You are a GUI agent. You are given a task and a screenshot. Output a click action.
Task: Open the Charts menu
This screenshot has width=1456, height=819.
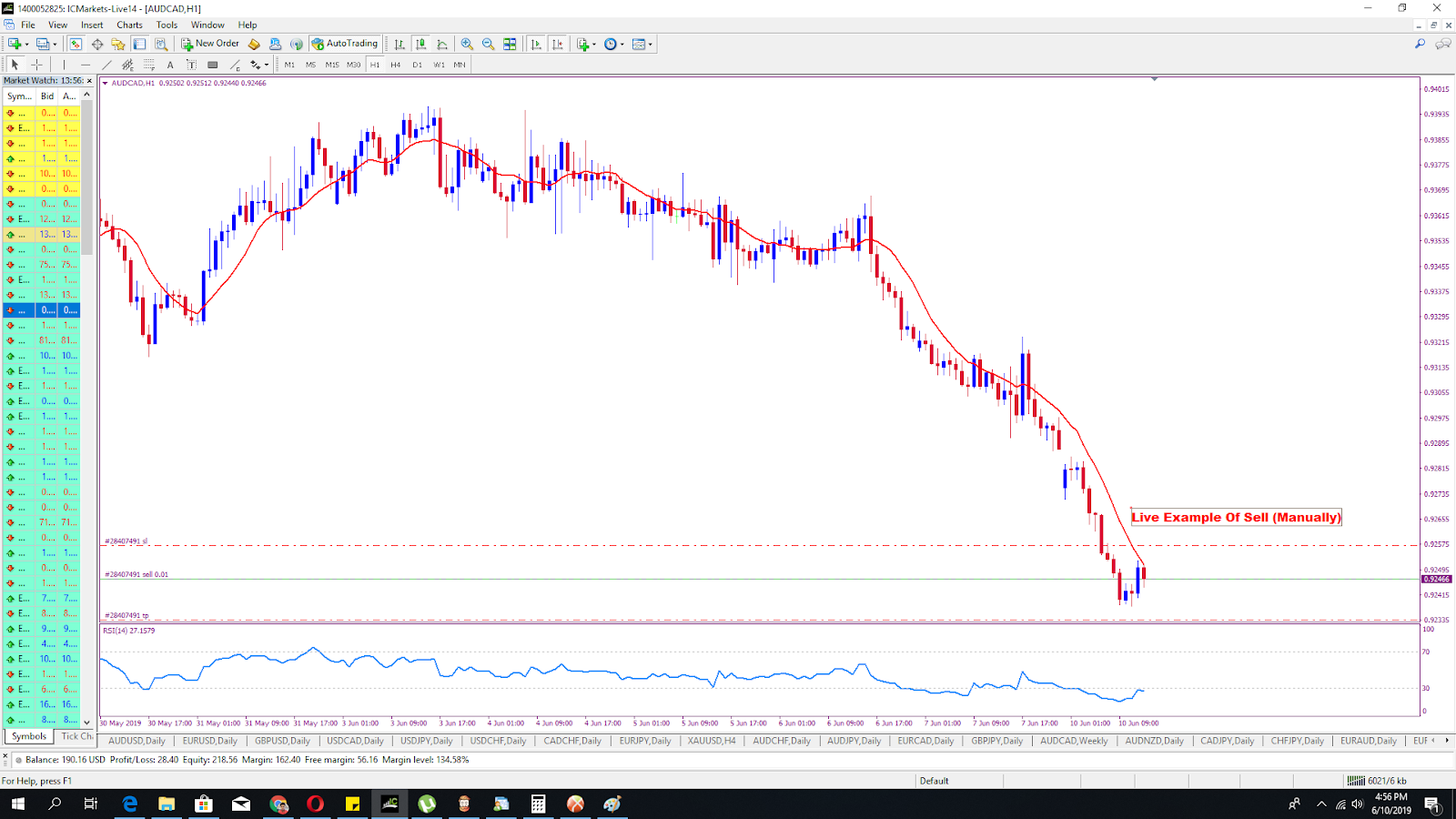click(x=129, y=25)
